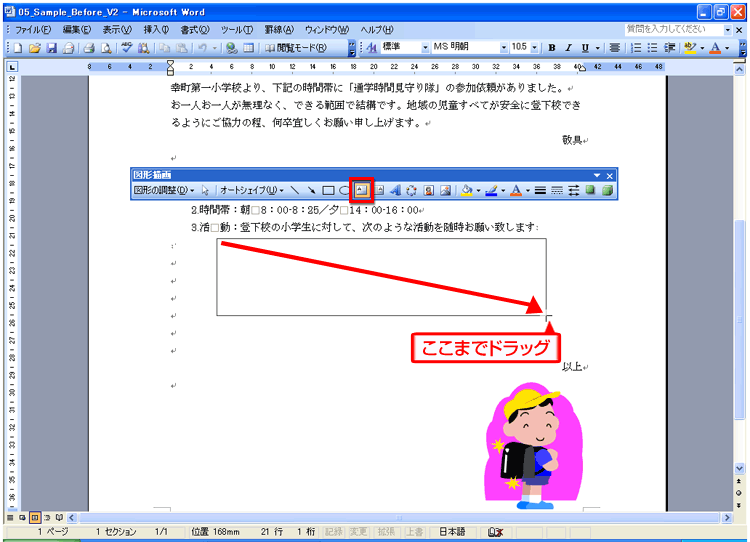The width and height of the screenshot is (750, 542).
Task: Select the Vertical Text Box tool
Action: (x=379, y=190)
